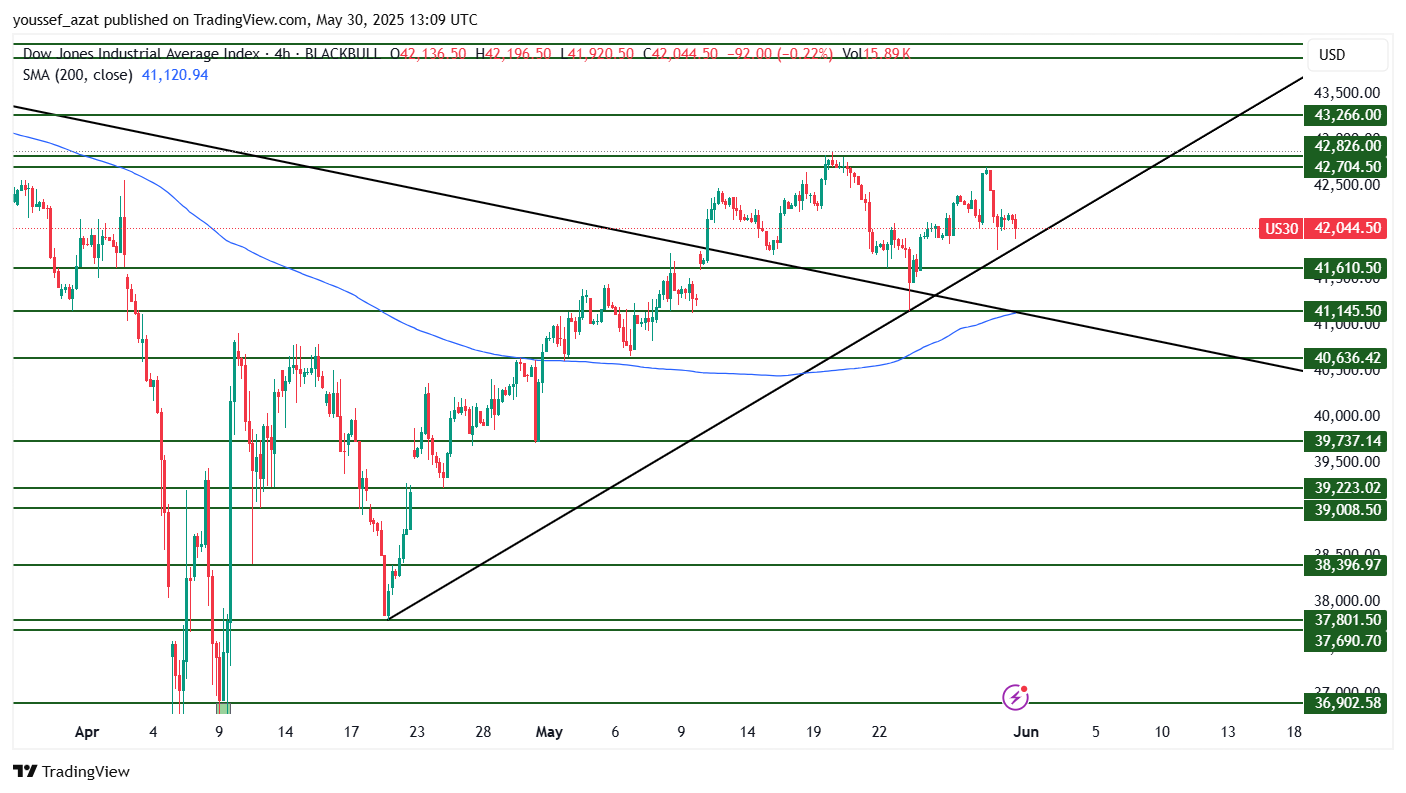This screenshot has height=793, width=1406.
Task: Select the 41,610.50 price level label
Action: 1346,268
